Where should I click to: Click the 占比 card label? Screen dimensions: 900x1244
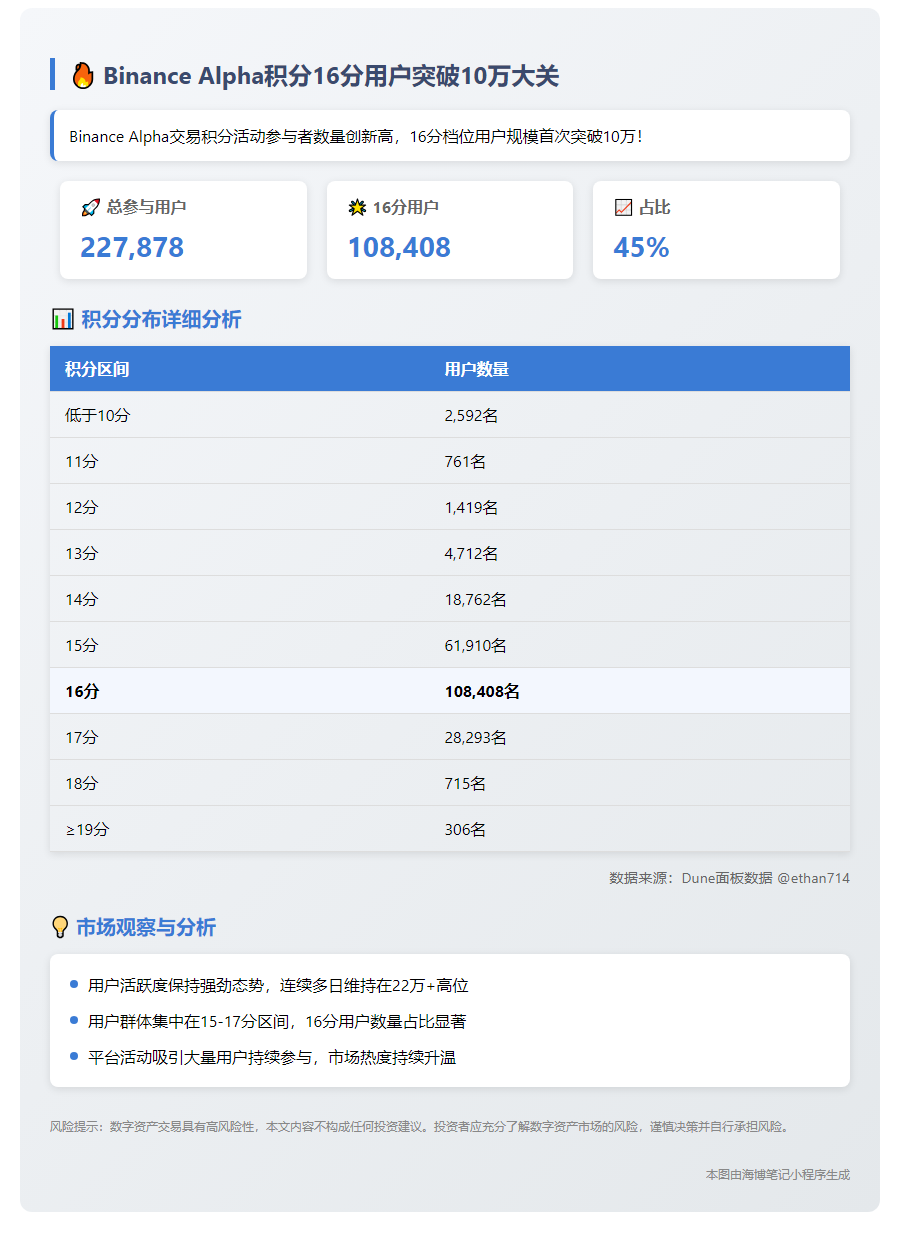coord(655,208)
